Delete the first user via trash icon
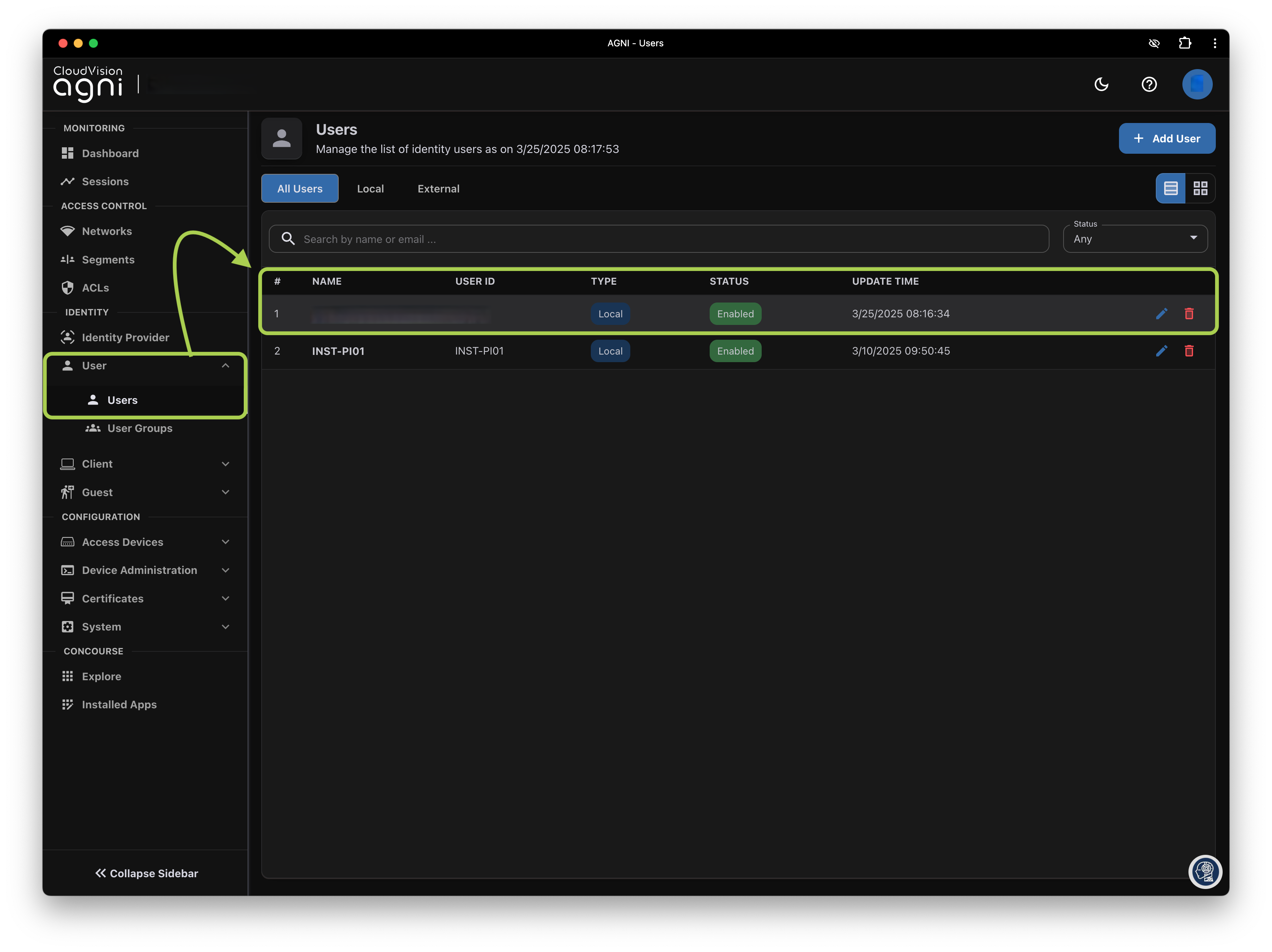This screenshot has width=1272, height=952. (x=1188, y=313)
